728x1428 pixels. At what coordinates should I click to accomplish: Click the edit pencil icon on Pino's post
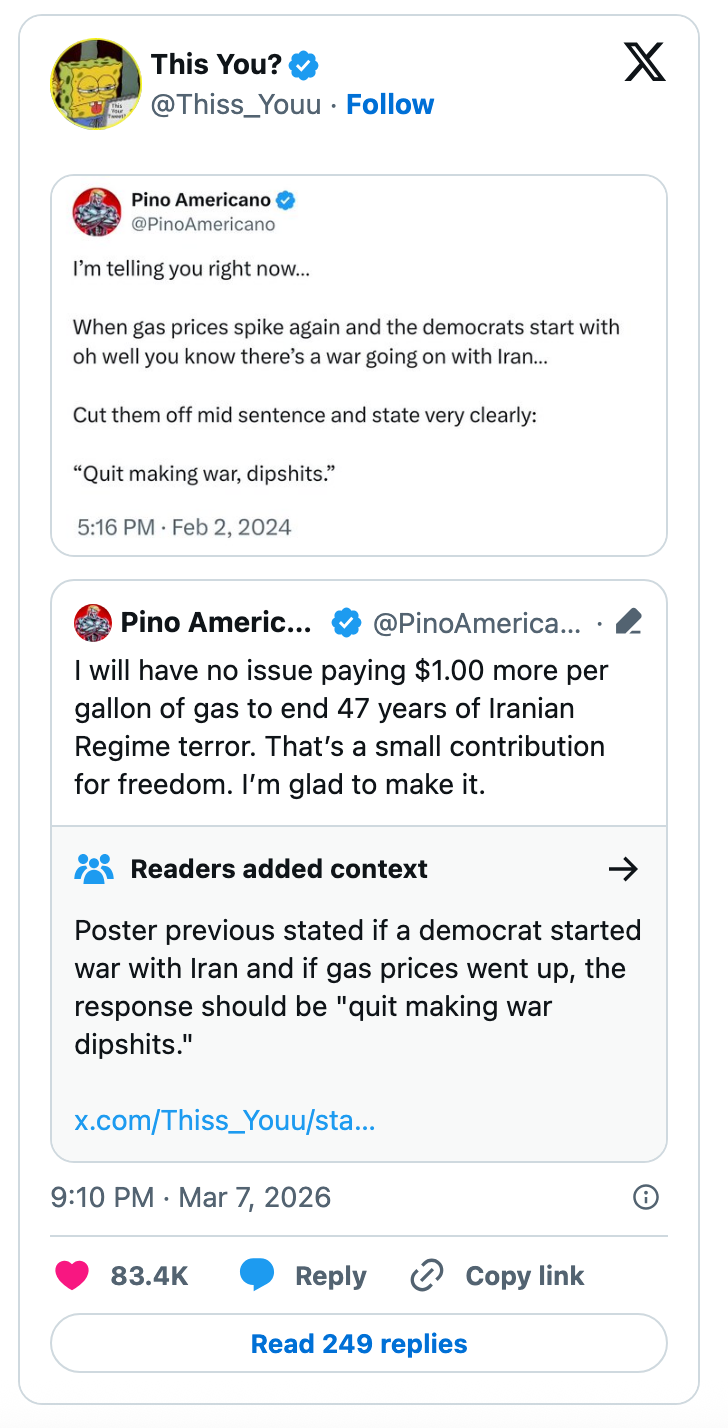click(628, 622)
